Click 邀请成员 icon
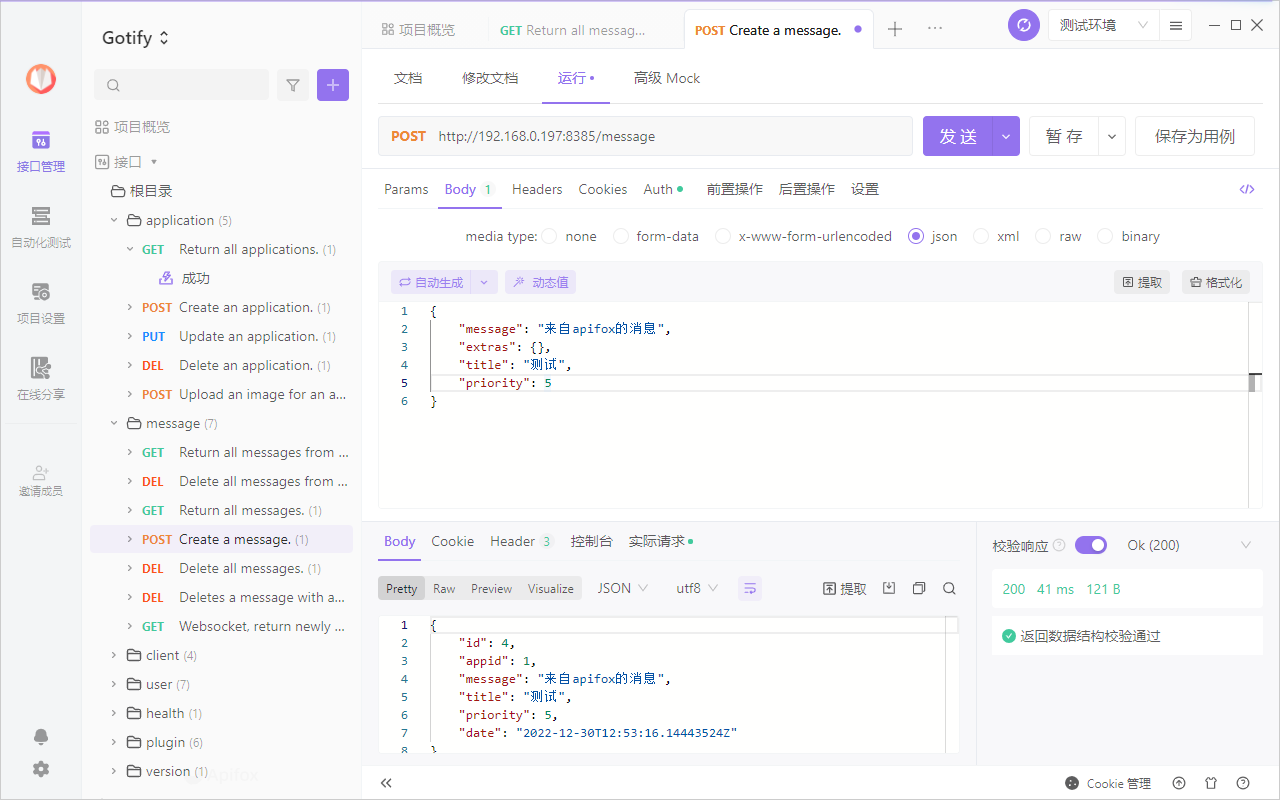The height and width of the screenshot is (800, 1280). coord(41,480)
